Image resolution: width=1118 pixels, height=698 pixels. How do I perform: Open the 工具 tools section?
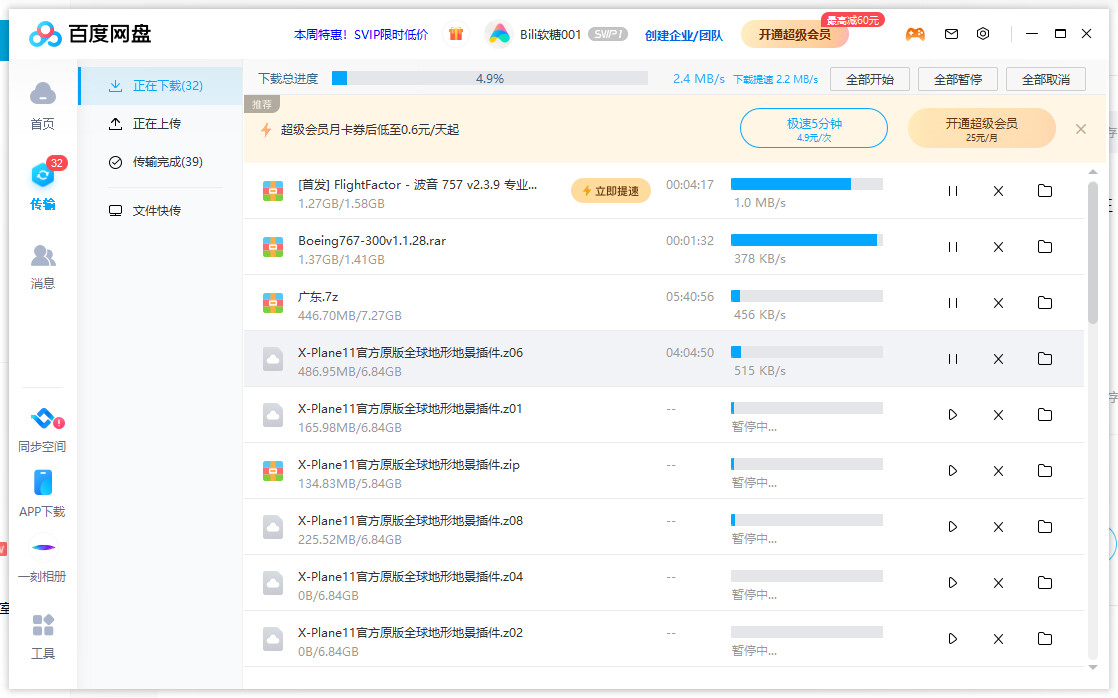coord(43,636)
